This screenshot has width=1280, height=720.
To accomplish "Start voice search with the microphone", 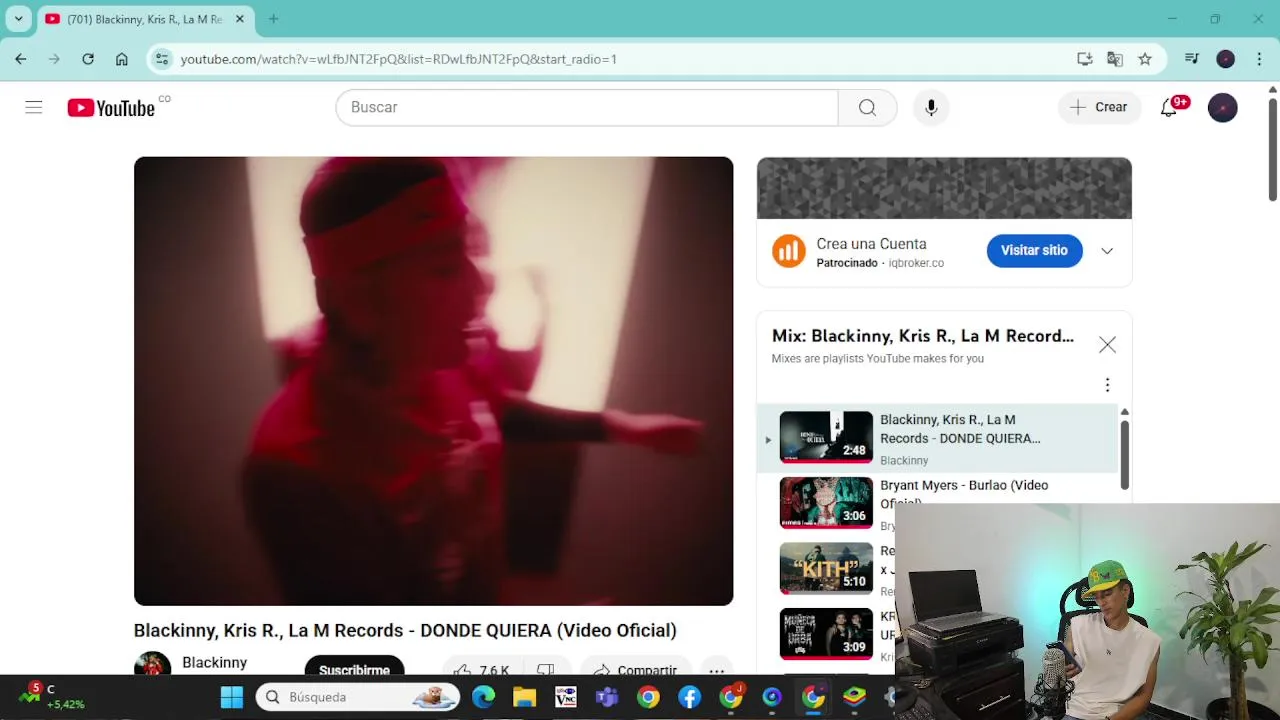I will coord(931,107).
